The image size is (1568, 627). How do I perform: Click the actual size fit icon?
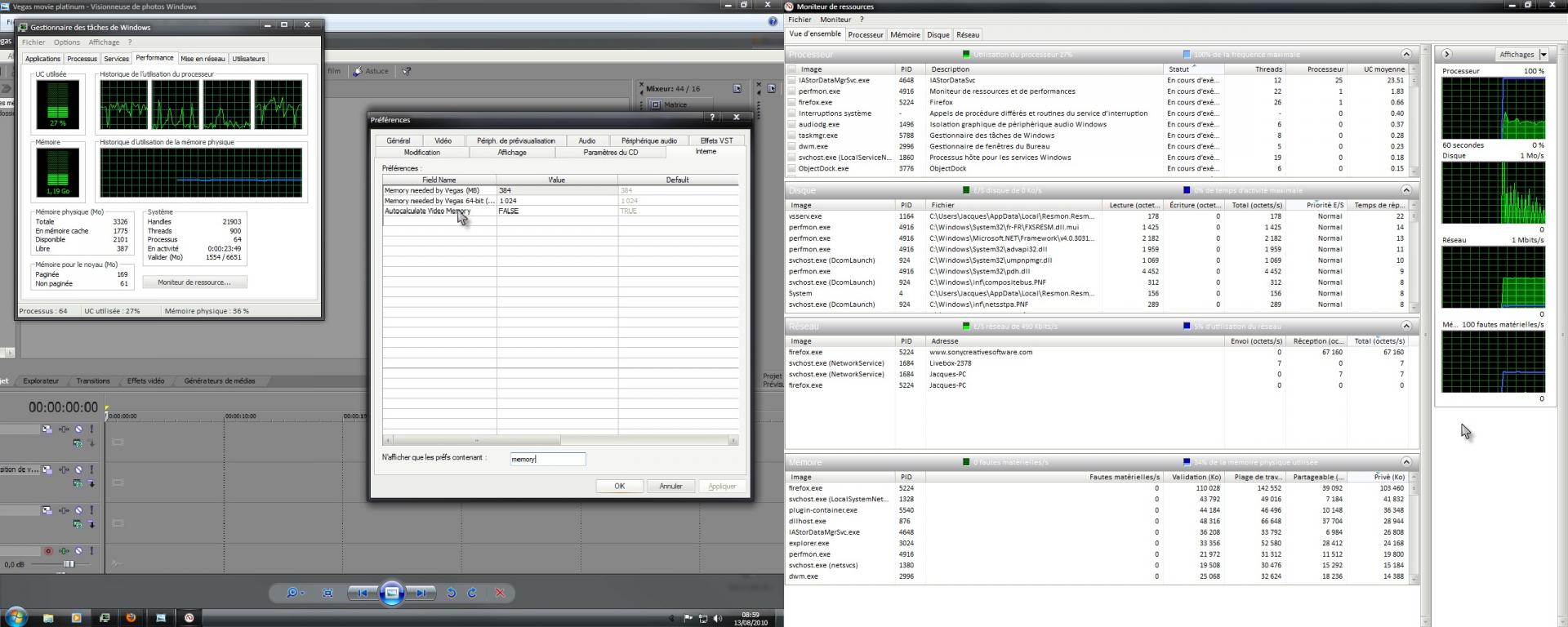(x=327, y=593)
